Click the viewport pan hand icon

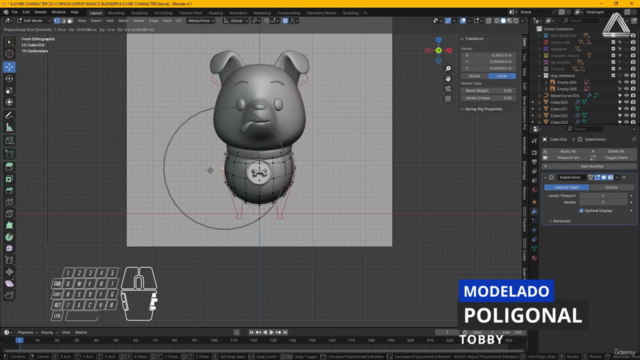tap(448, 78)
